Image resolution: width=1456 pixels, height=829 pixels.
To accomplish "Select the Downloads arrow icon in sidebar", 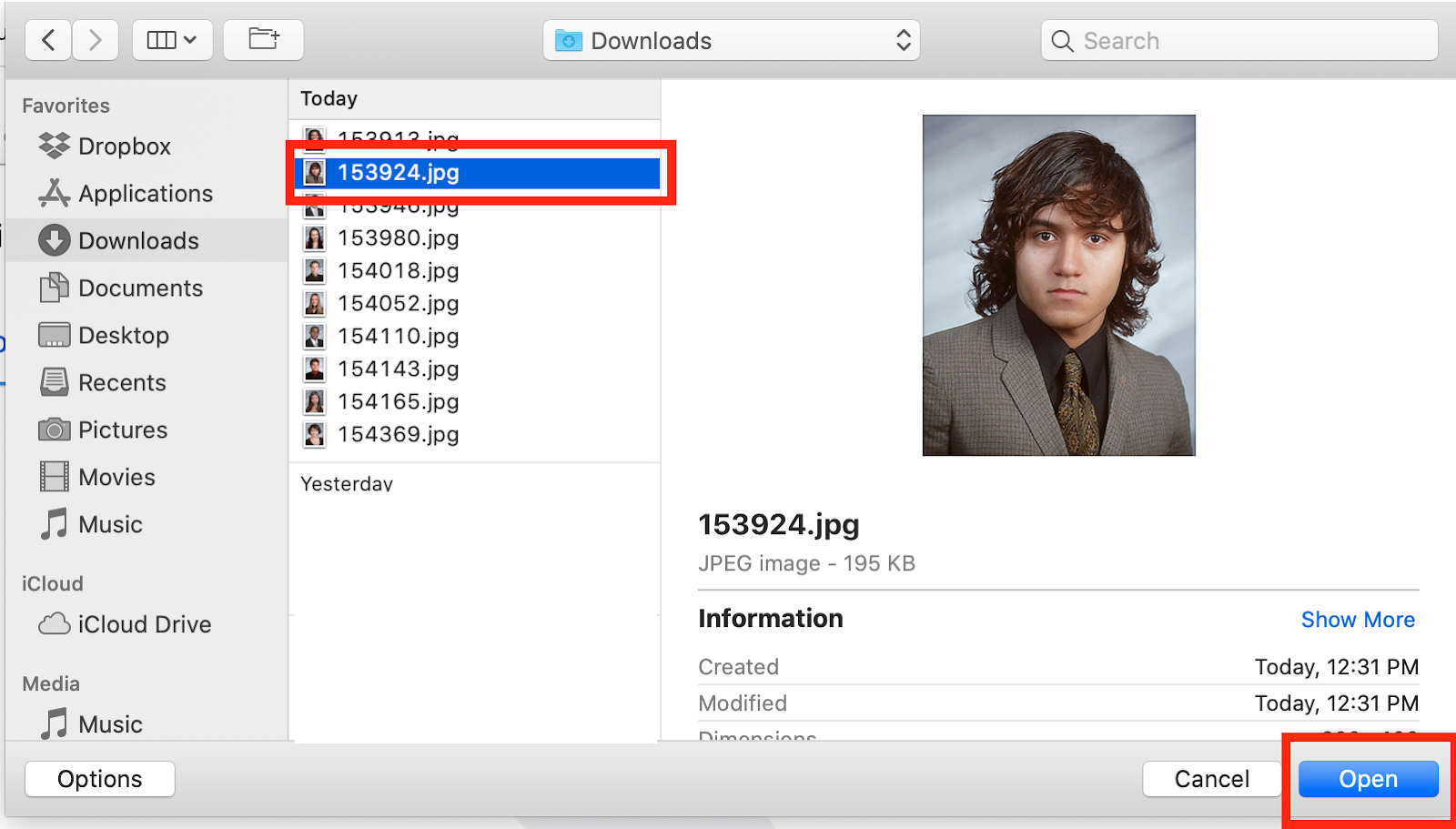I will 55,240.
